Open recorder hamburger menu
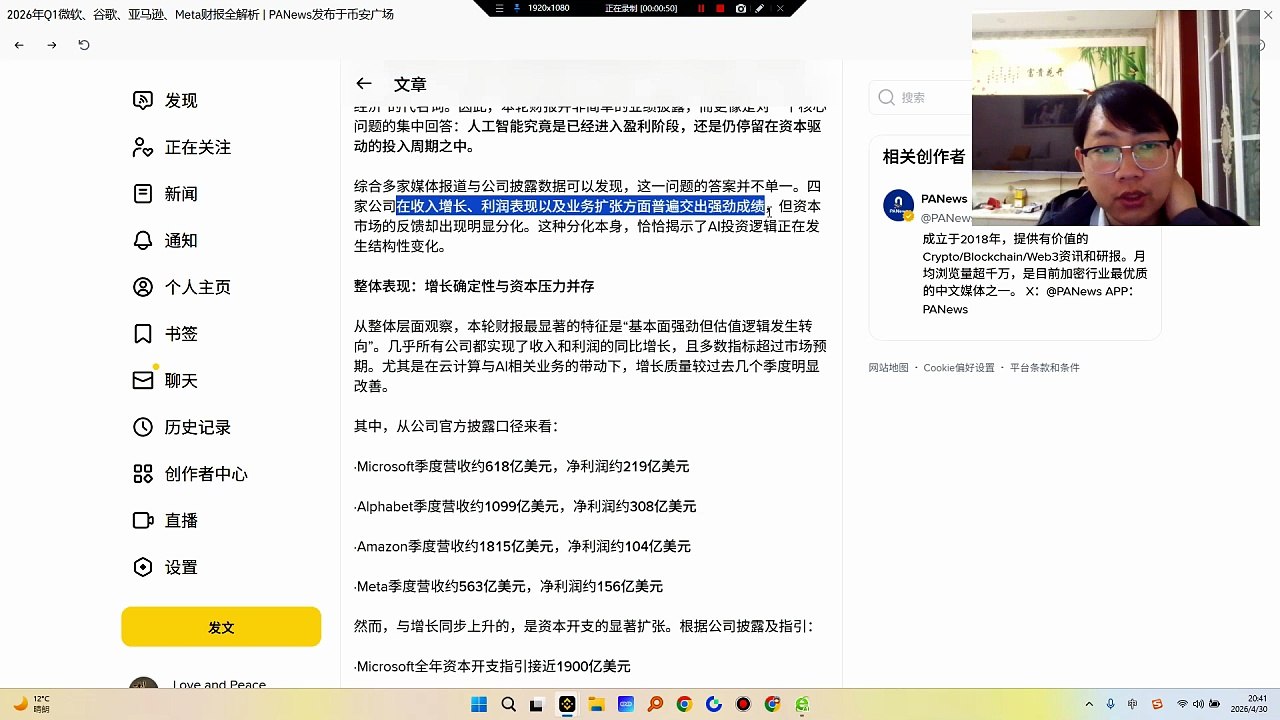The height and width of the screenshot is (720, 1280). (500, 8)
